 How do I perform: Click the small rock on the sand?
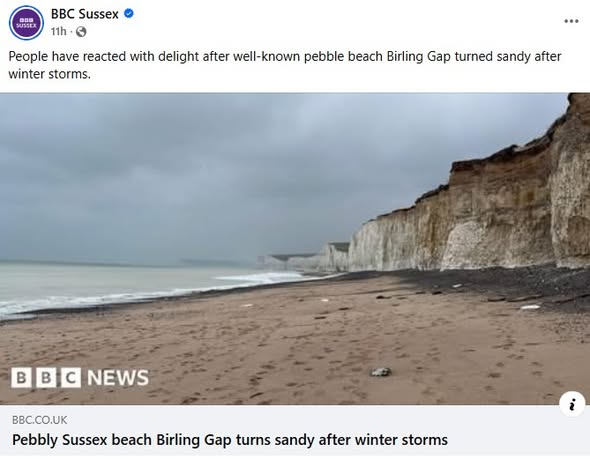tap(381, 372)
